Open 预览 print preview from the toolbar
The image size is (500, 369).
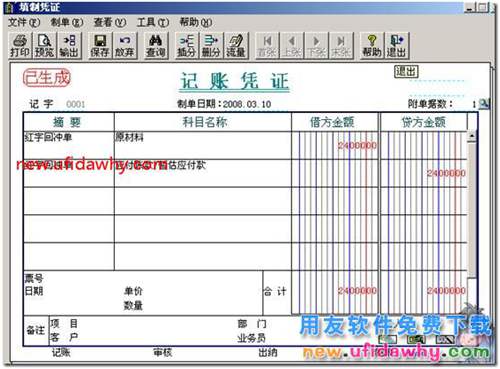44,46
